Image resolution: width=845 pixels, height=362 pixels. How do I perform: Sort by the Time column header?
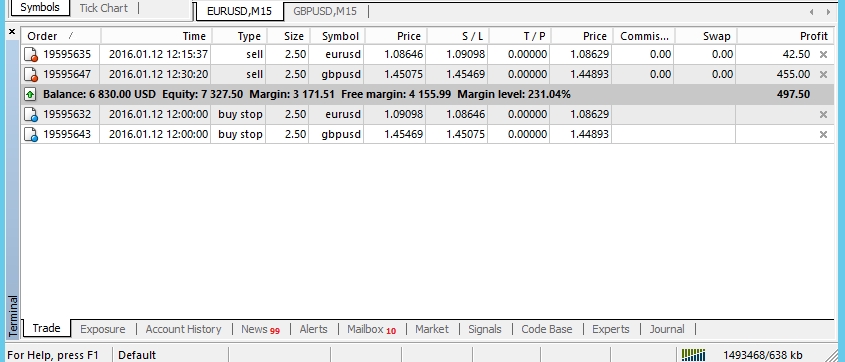pos(156,36)
